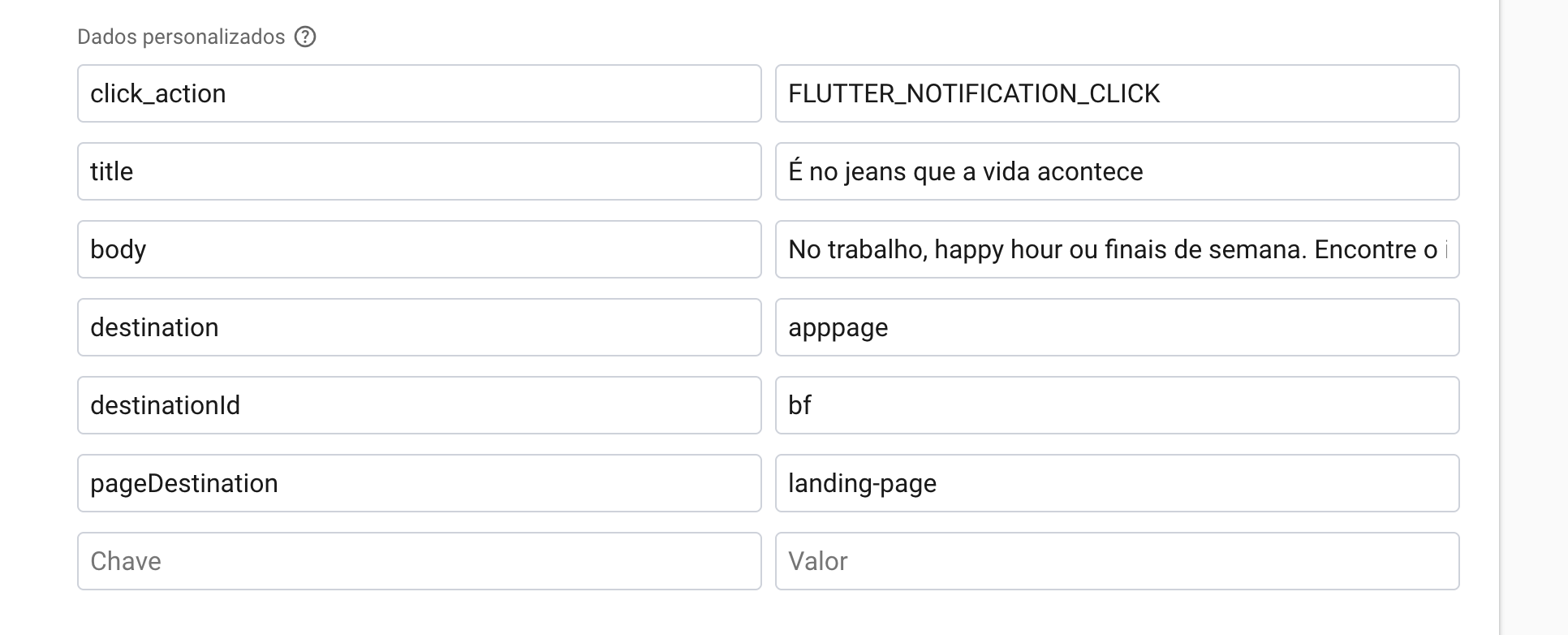Select the destination key field
This screenshot has height=635, width=1568.
[419, 327]
